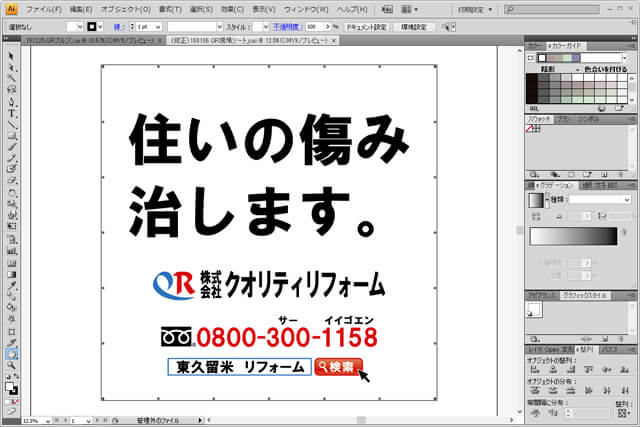
Task: Select the Type (T) tool
Action: [x=11, y=113]
